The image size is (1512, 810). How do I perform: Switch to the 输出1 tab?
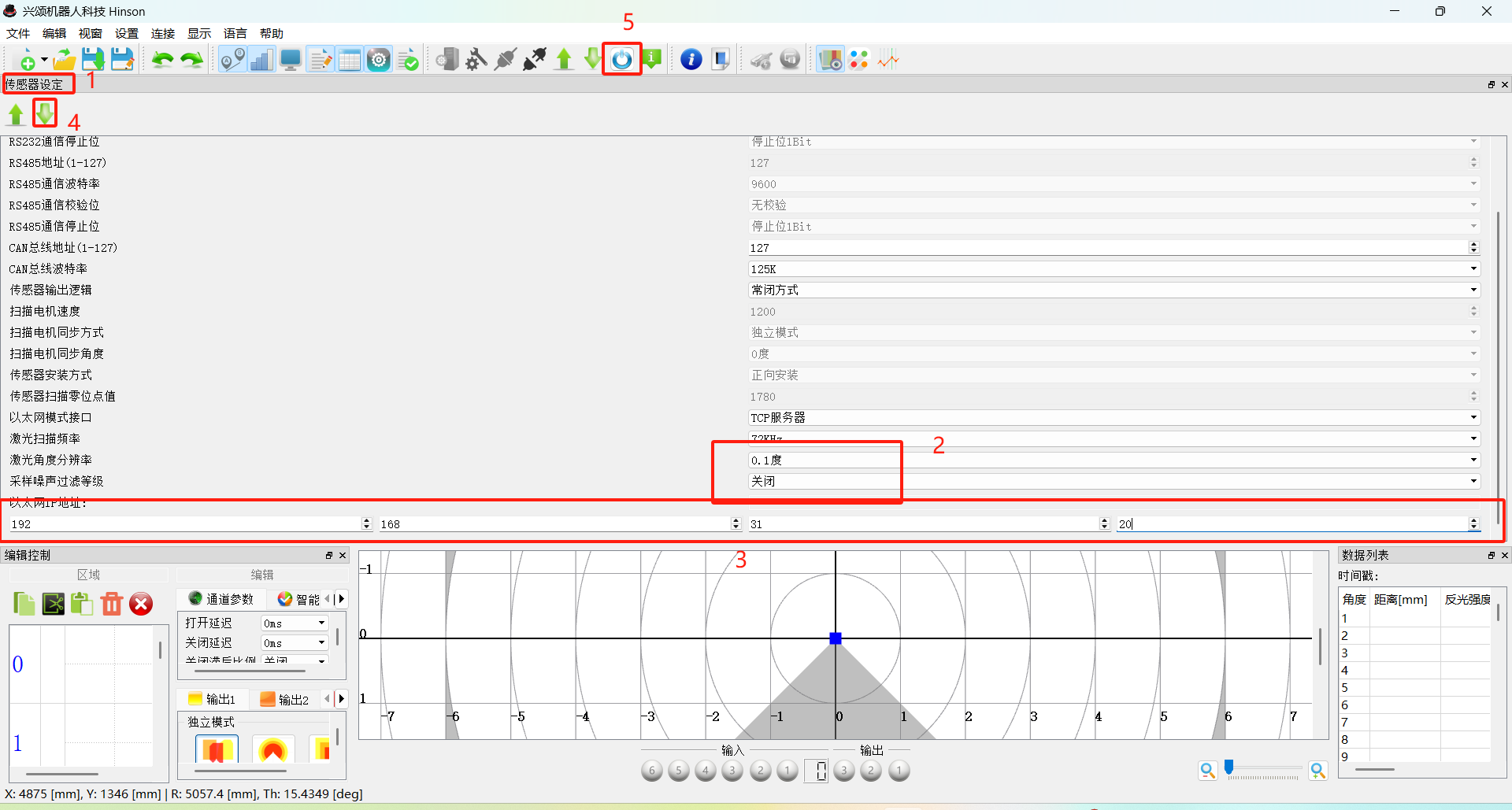[212, 699]
